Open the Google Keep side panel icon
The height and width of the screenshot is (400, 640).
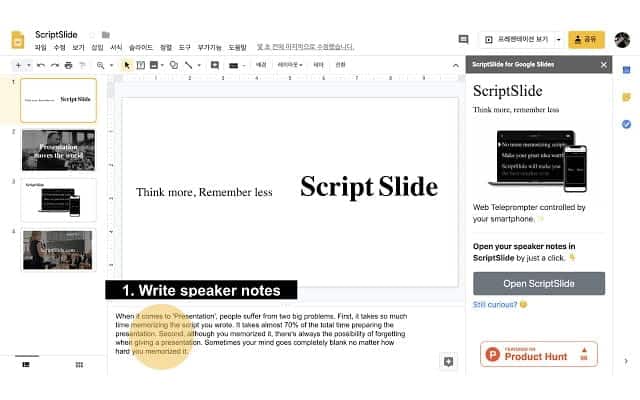(627, 97)
